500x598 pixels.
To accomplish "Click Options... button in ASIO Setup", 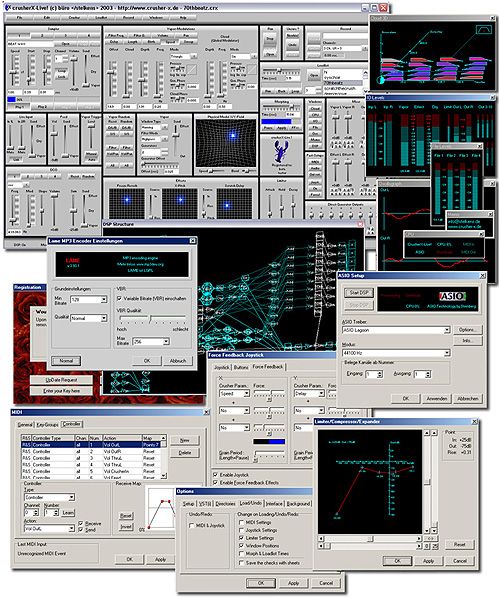I will 468,330.
